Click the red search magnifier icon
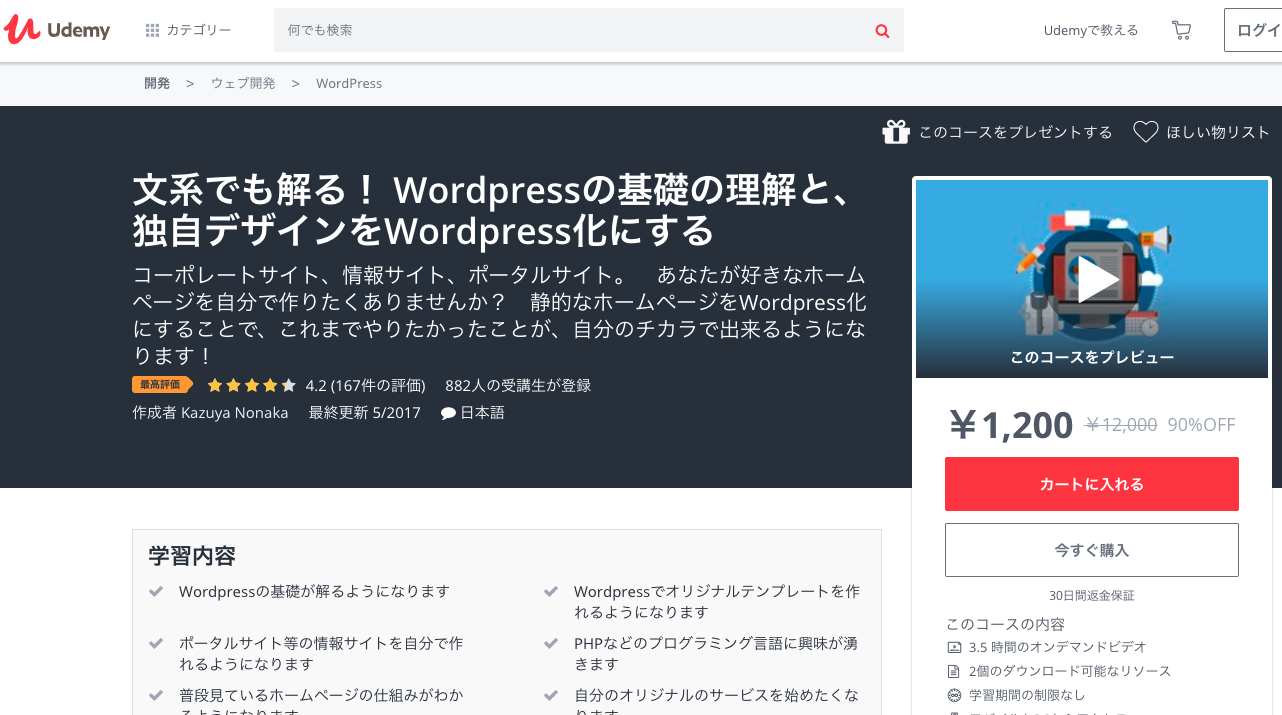This screenshot has width=1282, height=715. coord(882,31)
